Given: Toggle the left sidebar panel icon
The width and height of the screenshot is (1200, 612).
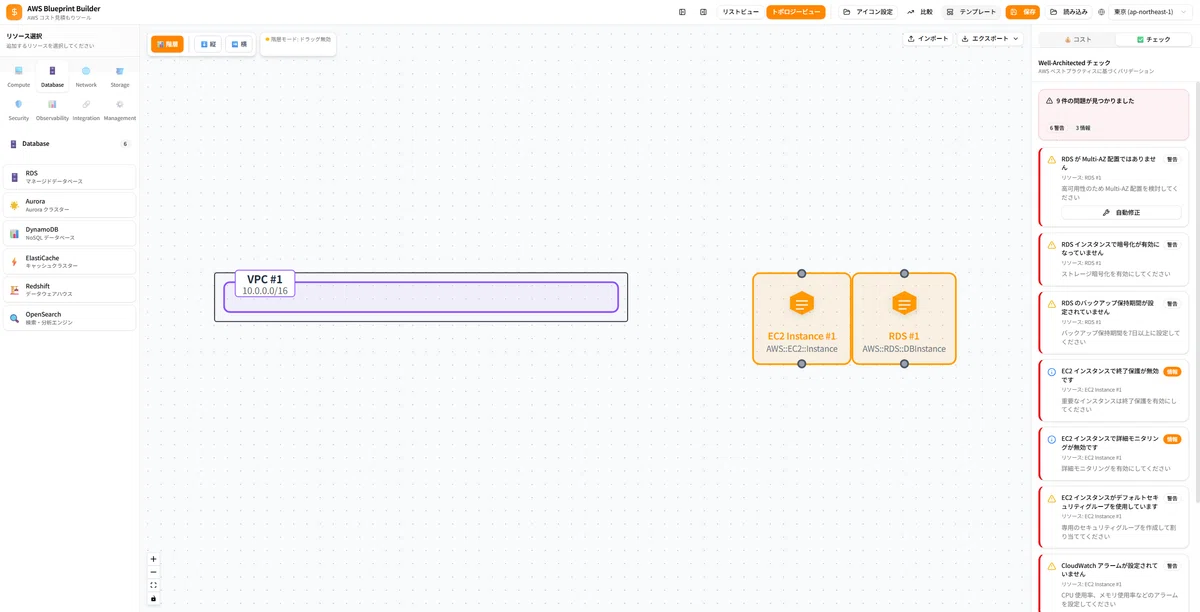Looking at the screenshot, I should pyautogui.click(x=682, y=12).
